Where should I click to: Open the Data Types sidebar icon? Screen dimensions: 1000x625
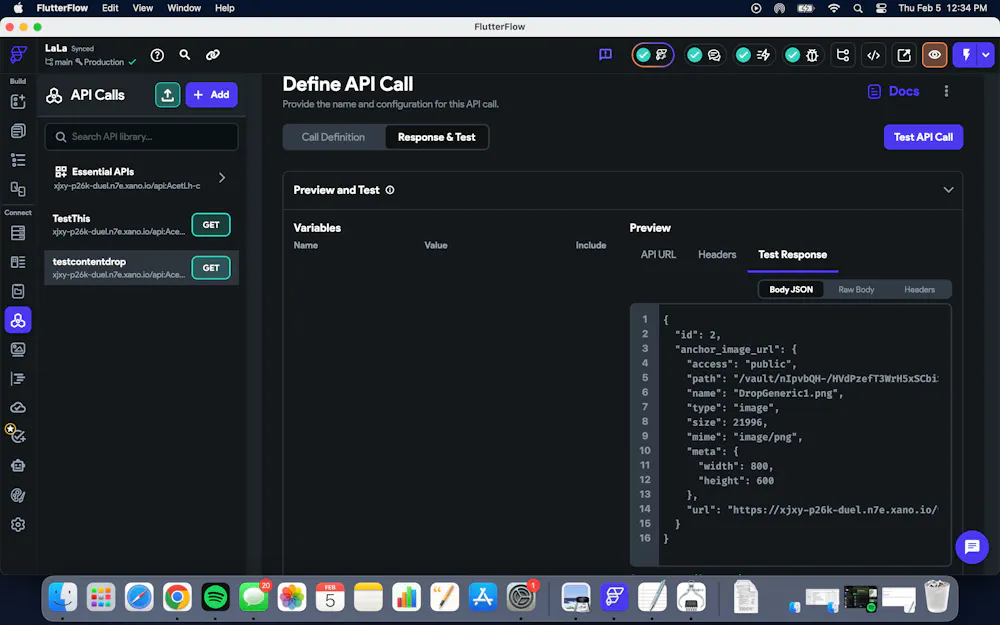pyautogui.click(x=18, y=262)
